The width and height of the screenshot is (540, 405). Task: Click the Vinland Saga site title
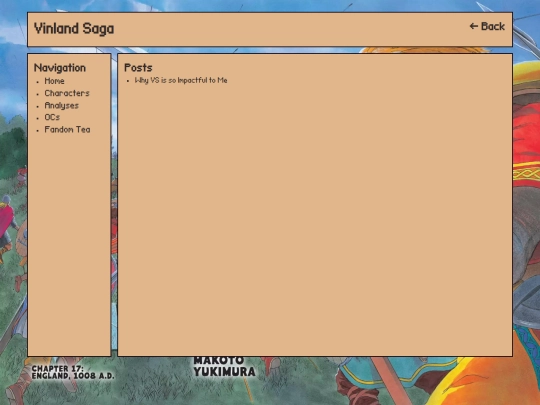(x=74, y=29)
